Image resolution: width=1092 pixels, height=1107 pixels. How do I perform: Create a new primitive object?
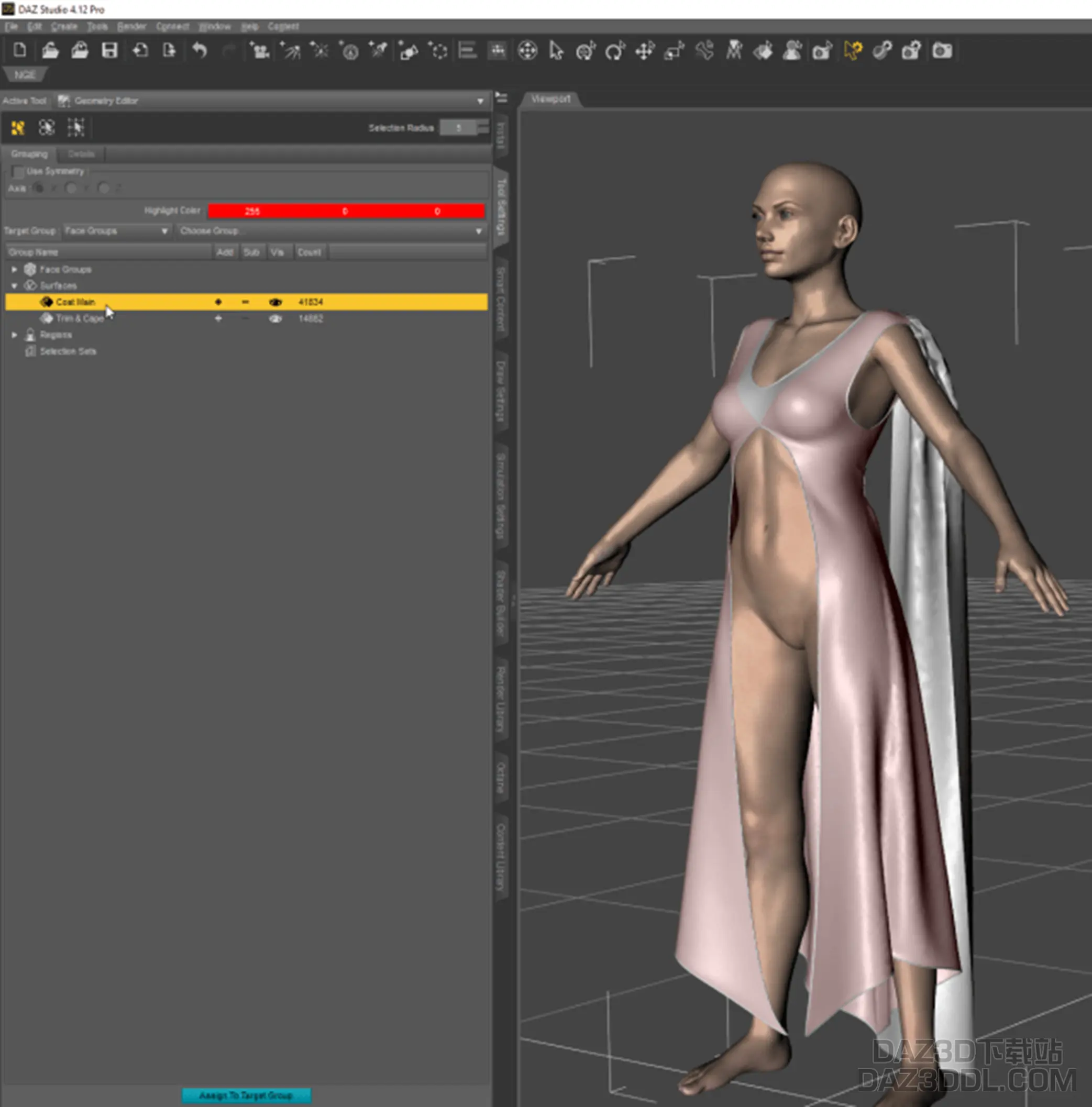[408, 50]
